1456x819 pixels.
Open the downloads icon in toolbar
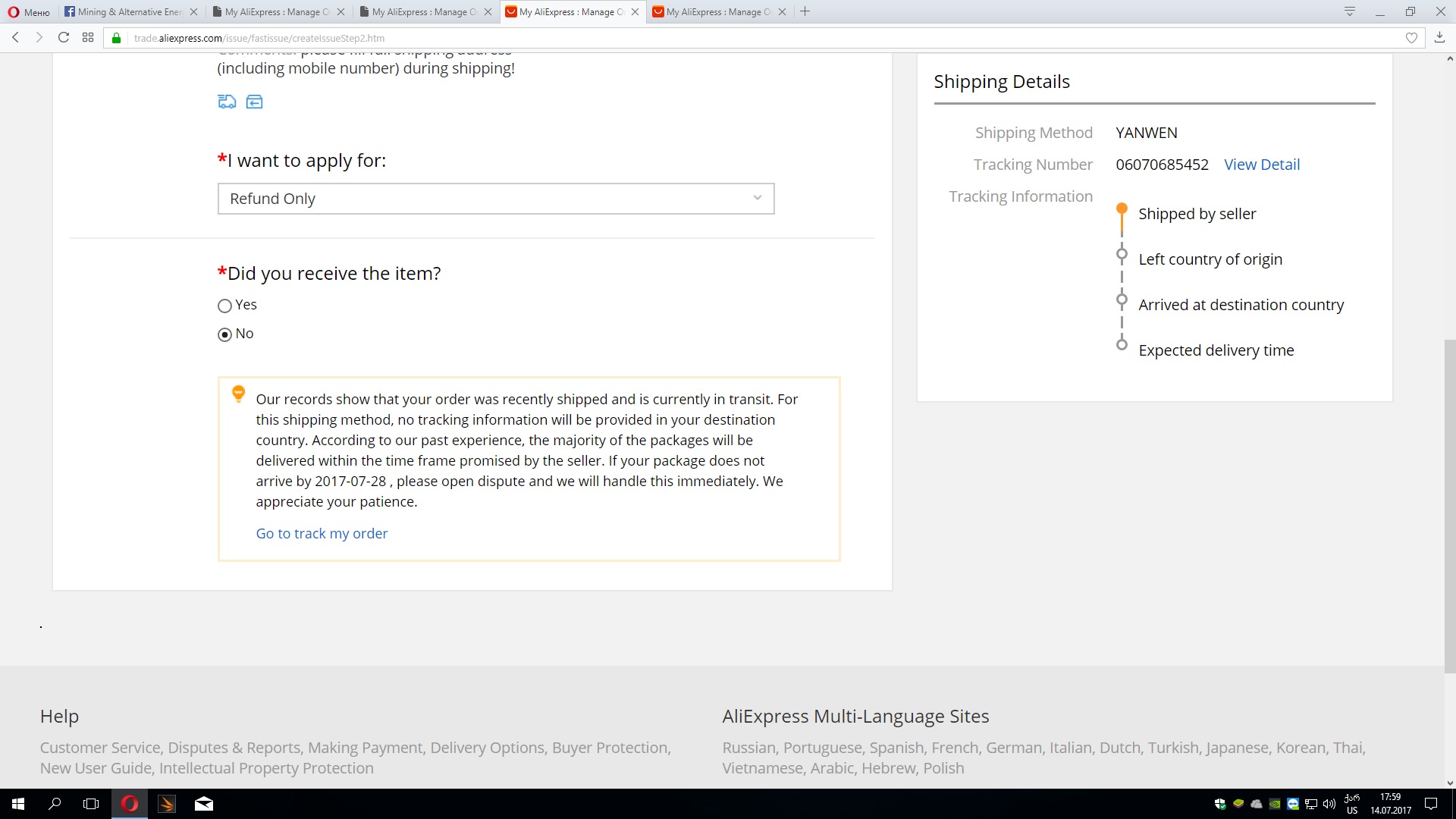[1439, 37]
